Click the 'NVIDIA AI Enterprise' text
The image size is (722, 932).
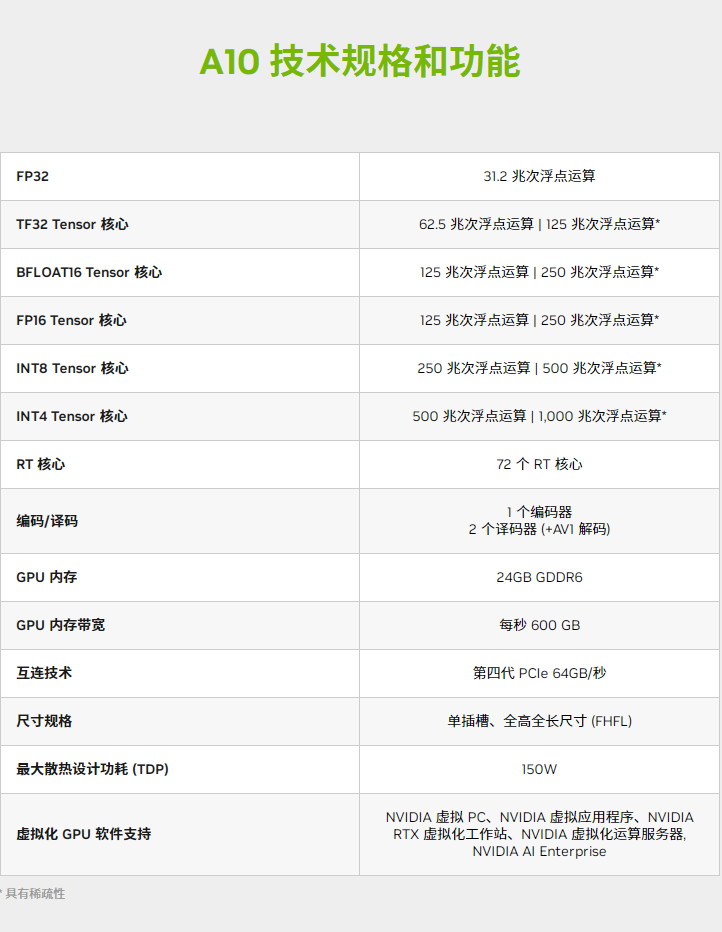coord(539,852)
